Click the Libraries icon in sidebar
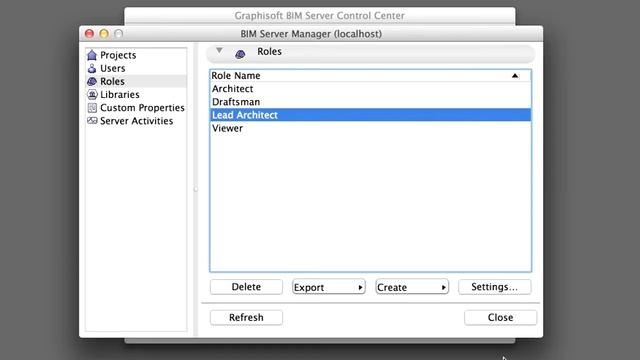This screenshot has width=640, height=360. coord(92,94)
